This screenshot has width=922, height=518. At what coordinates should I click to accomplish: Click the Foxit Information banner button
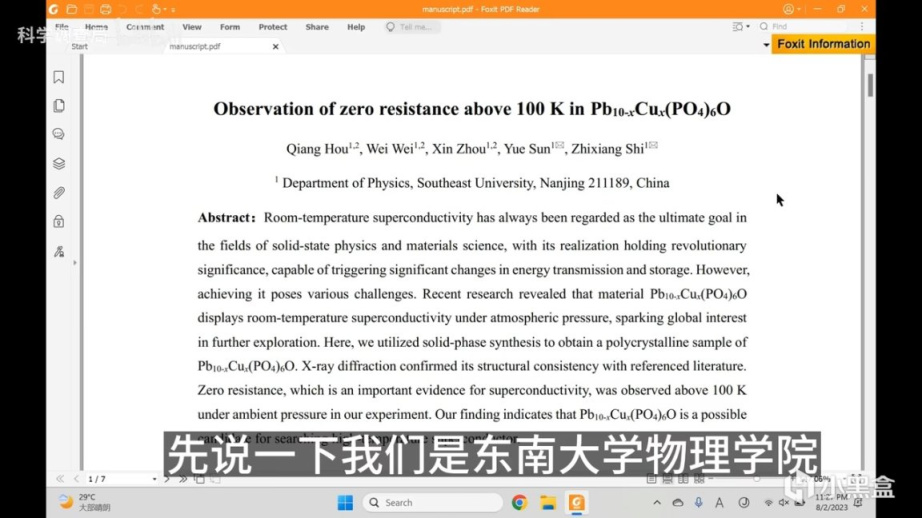tap(823, 44)
